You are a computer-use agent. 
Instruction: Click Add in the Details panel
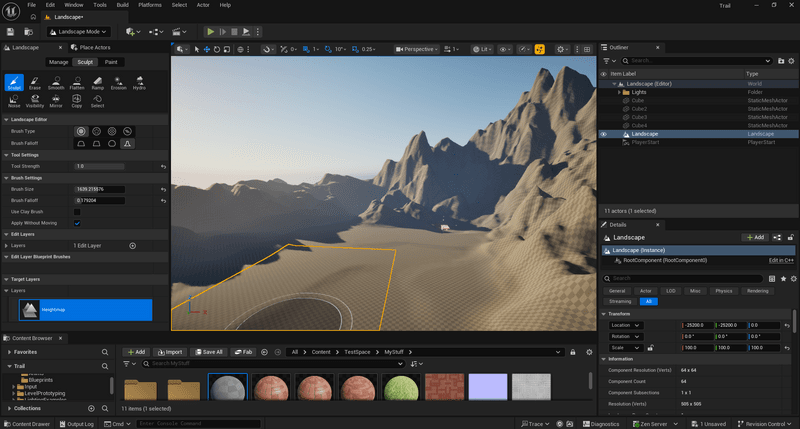coord(755,238)
